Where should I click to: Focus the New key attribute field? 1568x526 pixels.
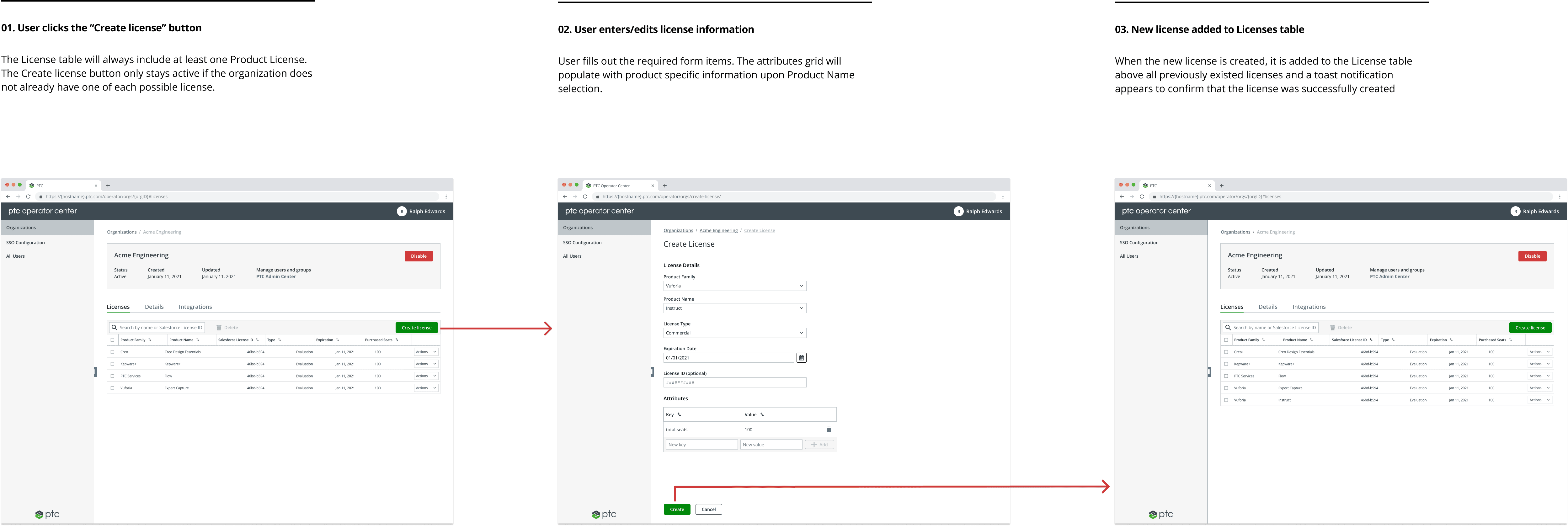(x=701, y=444)
